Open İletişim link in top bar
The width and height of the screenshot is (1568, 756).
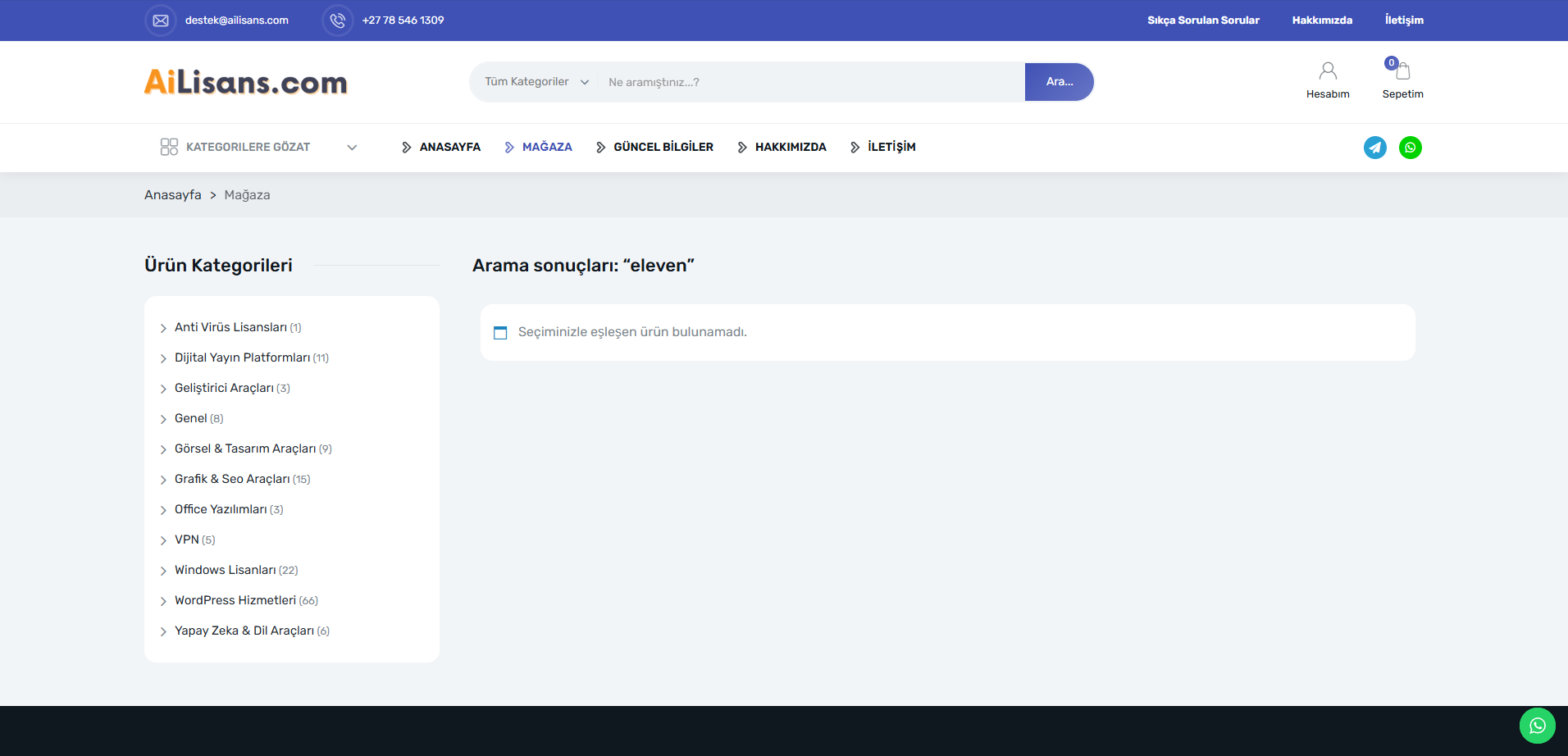point(1404,20)
